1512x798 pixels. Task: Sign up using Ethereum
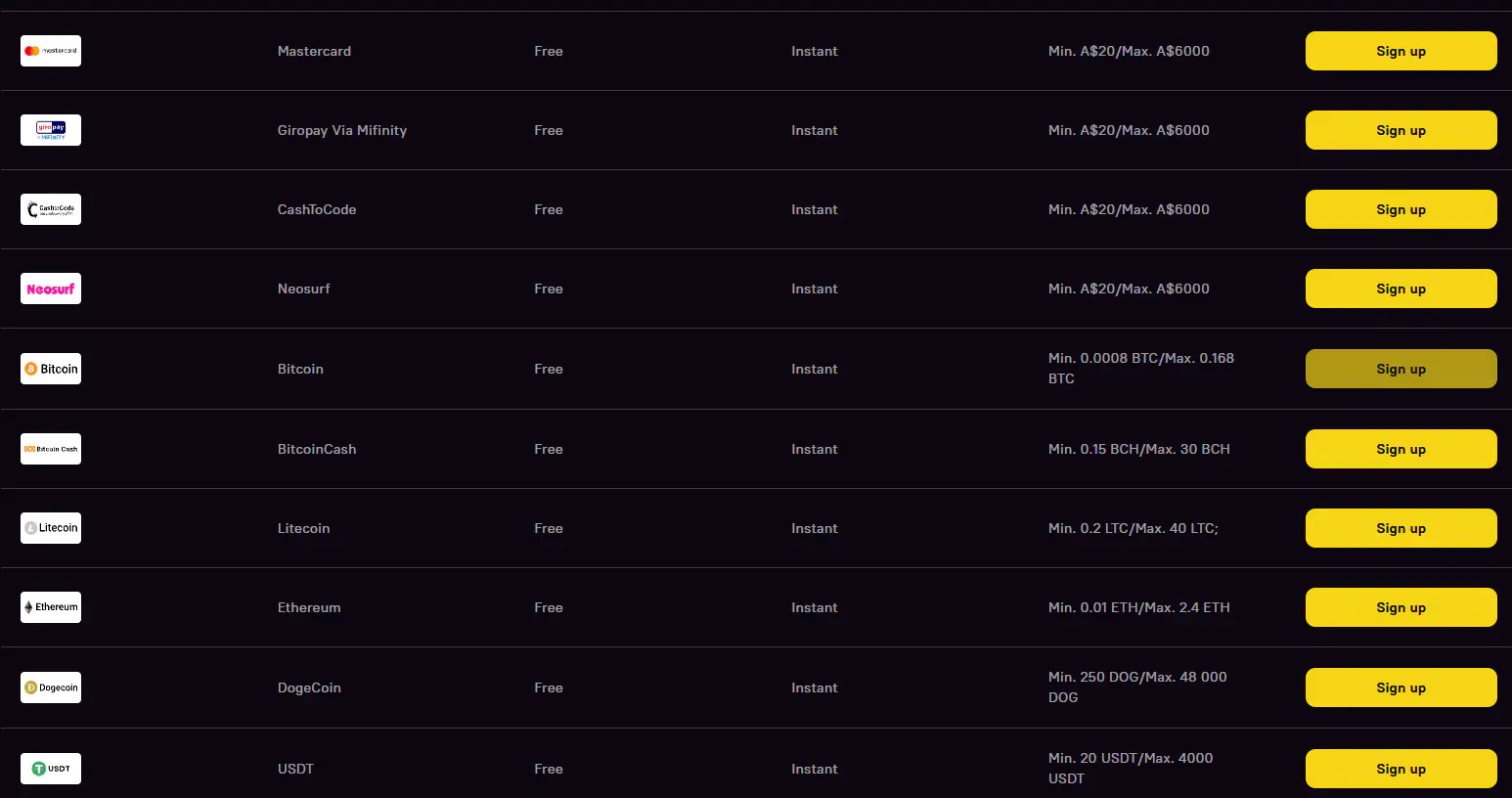(x=1401, y=607)
